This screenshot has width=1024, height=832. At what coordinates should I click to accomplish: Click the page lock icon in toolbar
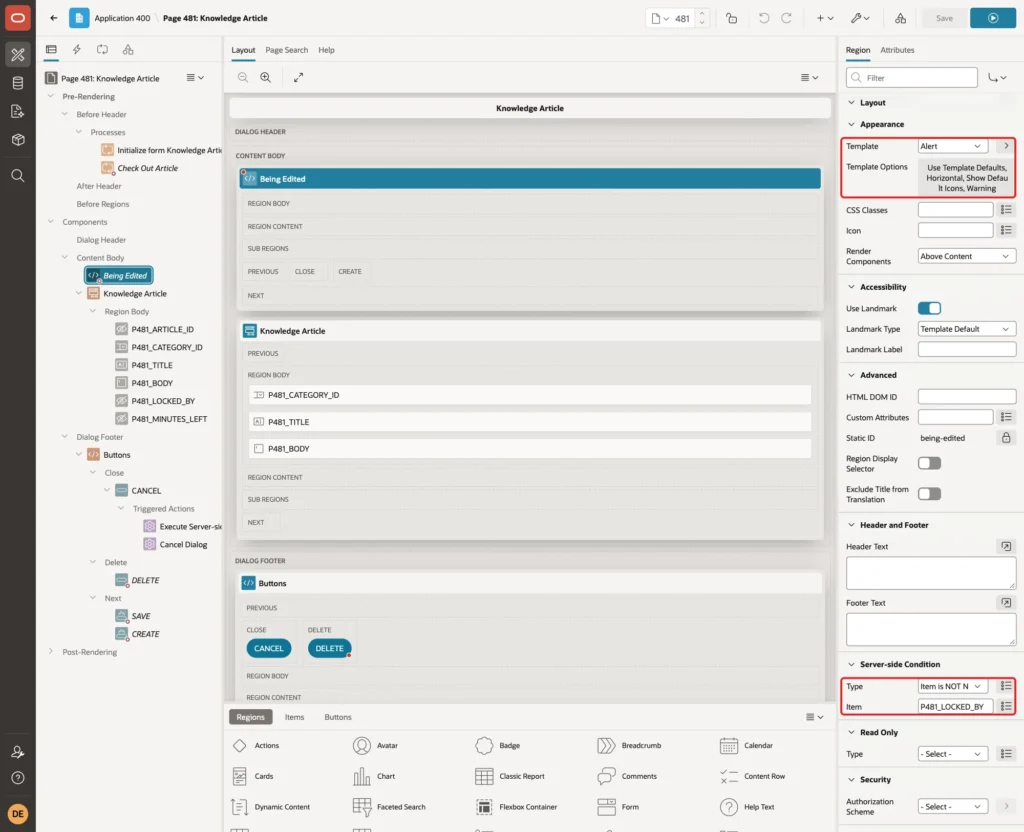(x=731, y=18)
